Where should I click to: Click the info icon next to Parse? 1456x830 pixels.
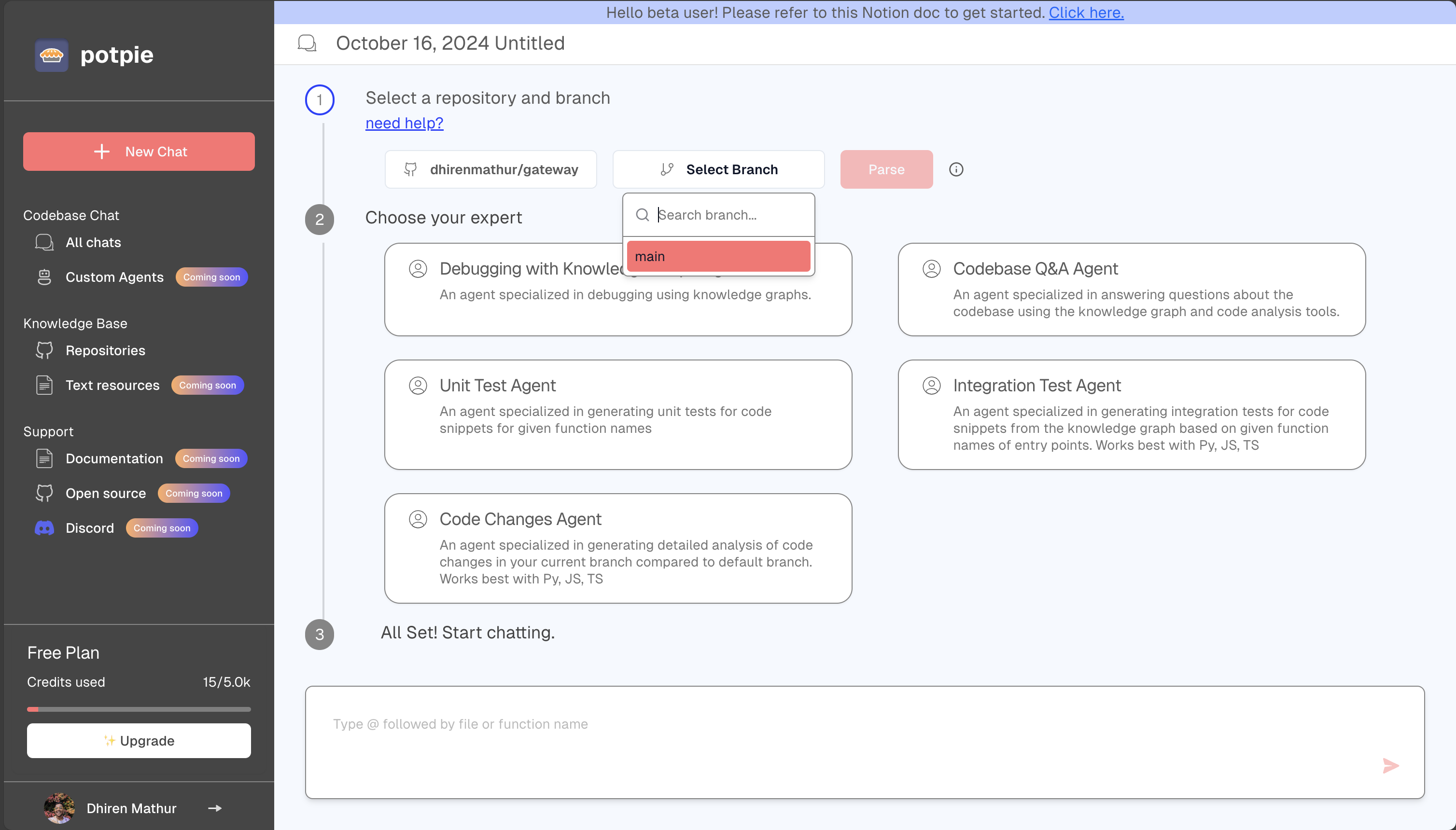pos(956,169)
